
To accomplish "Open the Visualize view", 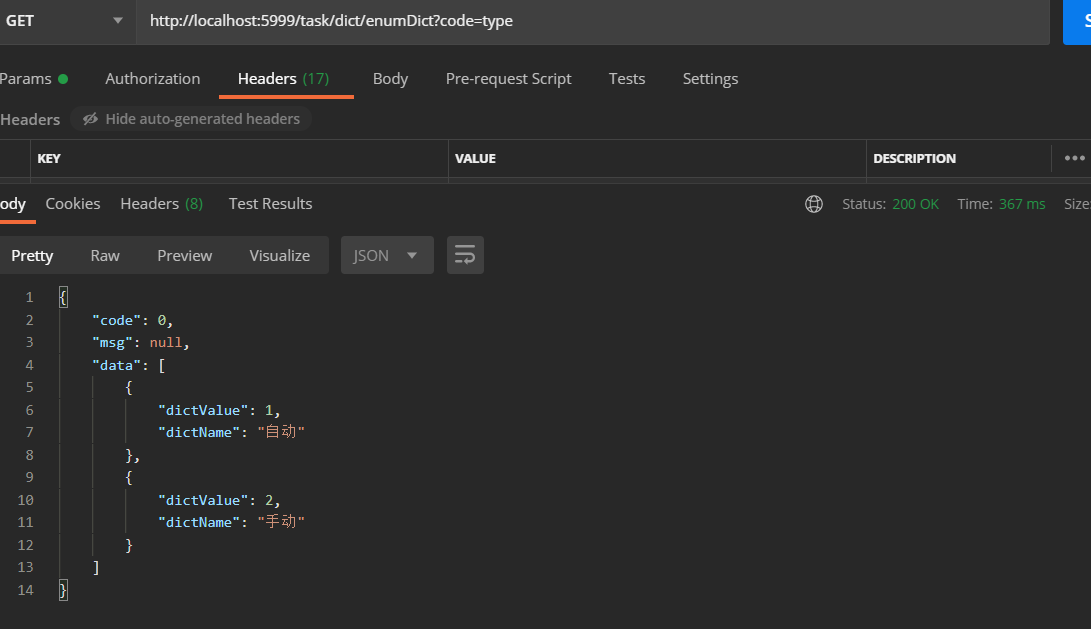I will (x=280, y=255).
